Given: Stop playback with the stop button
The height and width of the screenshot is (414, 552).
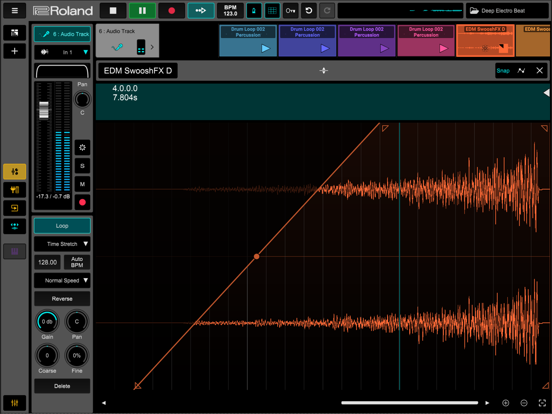Looking at the screenshot, I should [x=113, y=11].
